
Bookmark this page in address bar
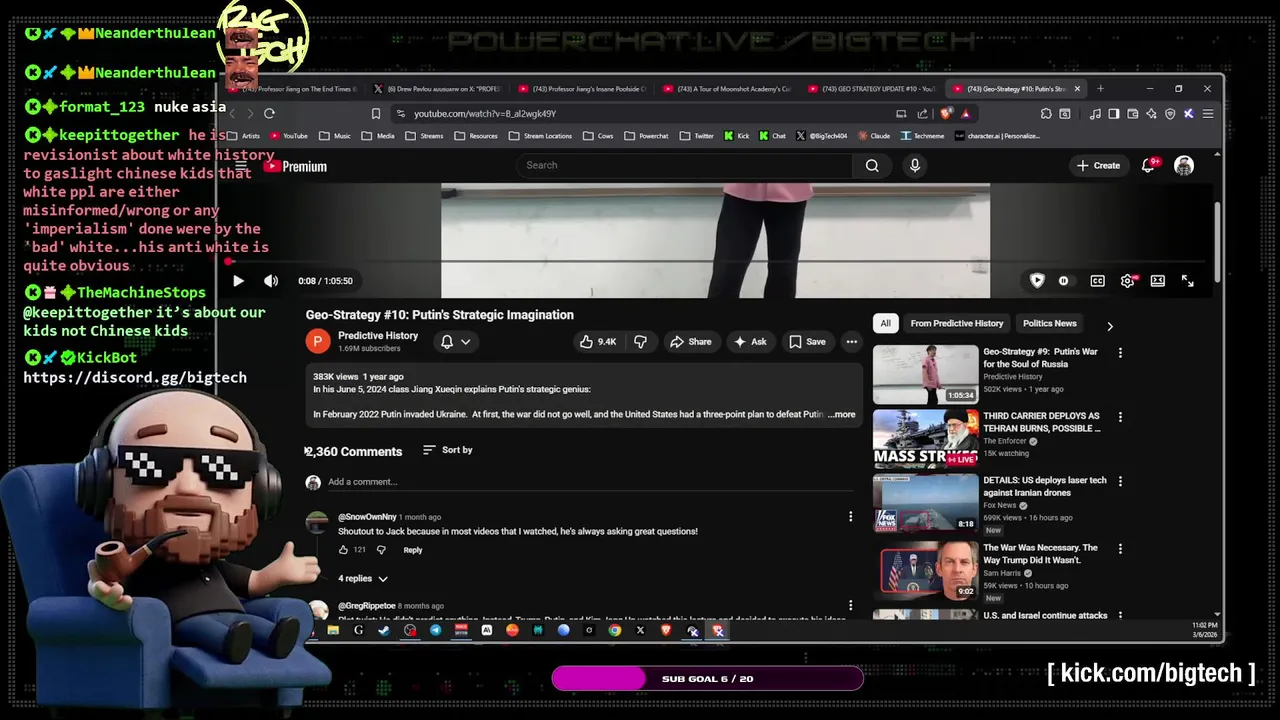[x=376, y=114]
